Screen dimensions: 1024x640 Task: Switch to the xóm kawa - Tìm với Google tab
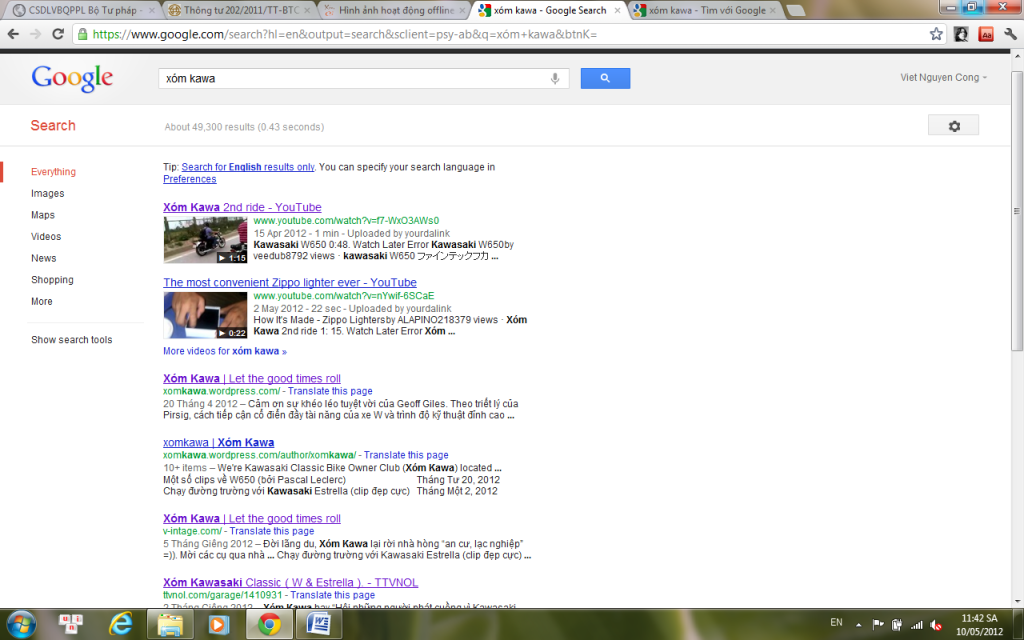705,10
